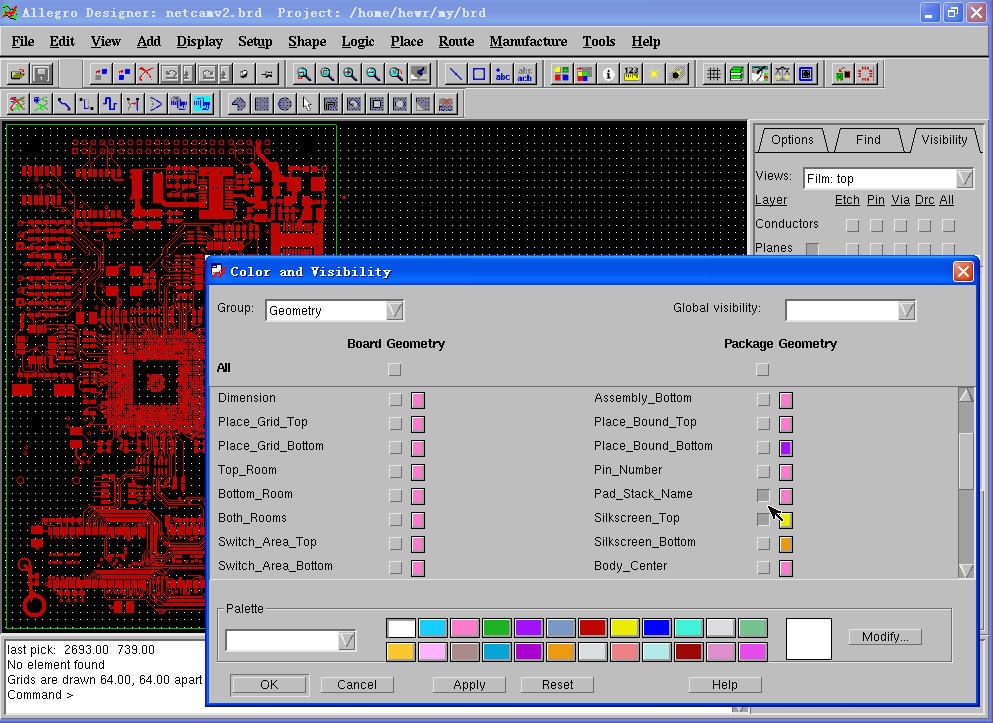The height and width of the screenshot is (723, 993).
Task: Select the Add Rectangle tool icon
Action: (479, 74)
